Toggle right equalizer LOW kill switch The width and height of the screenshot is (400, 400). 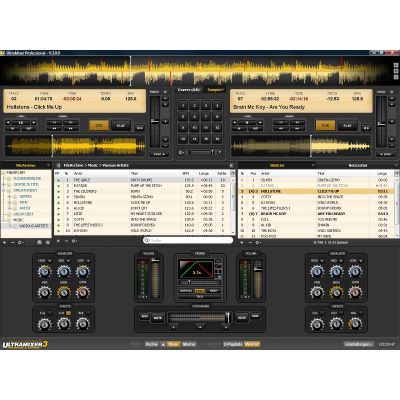click(361, 260)
